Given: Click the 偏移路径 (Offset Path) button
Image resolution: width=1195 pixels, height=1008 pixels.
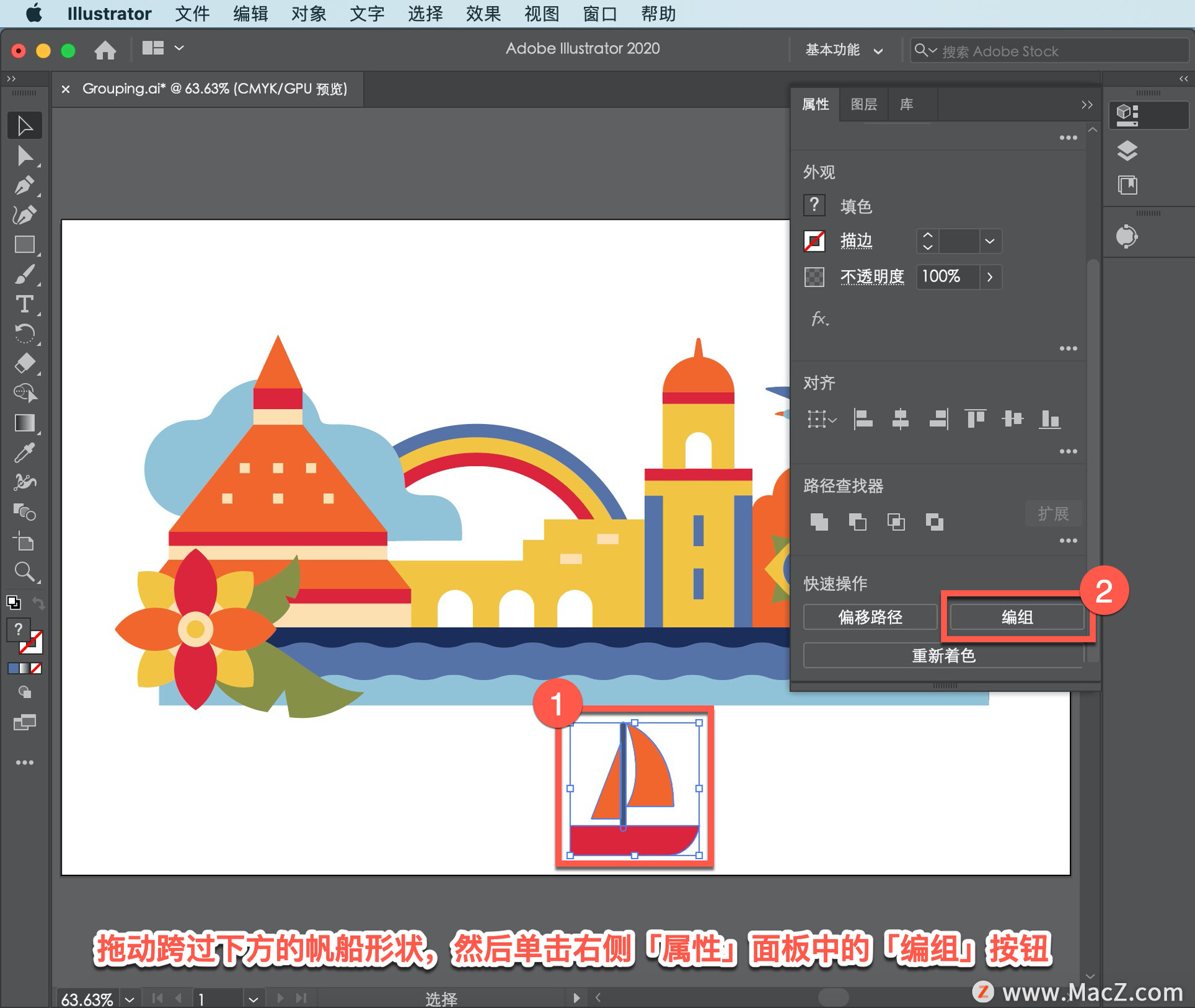Looking at the screenshot, I should pos(869,618).
